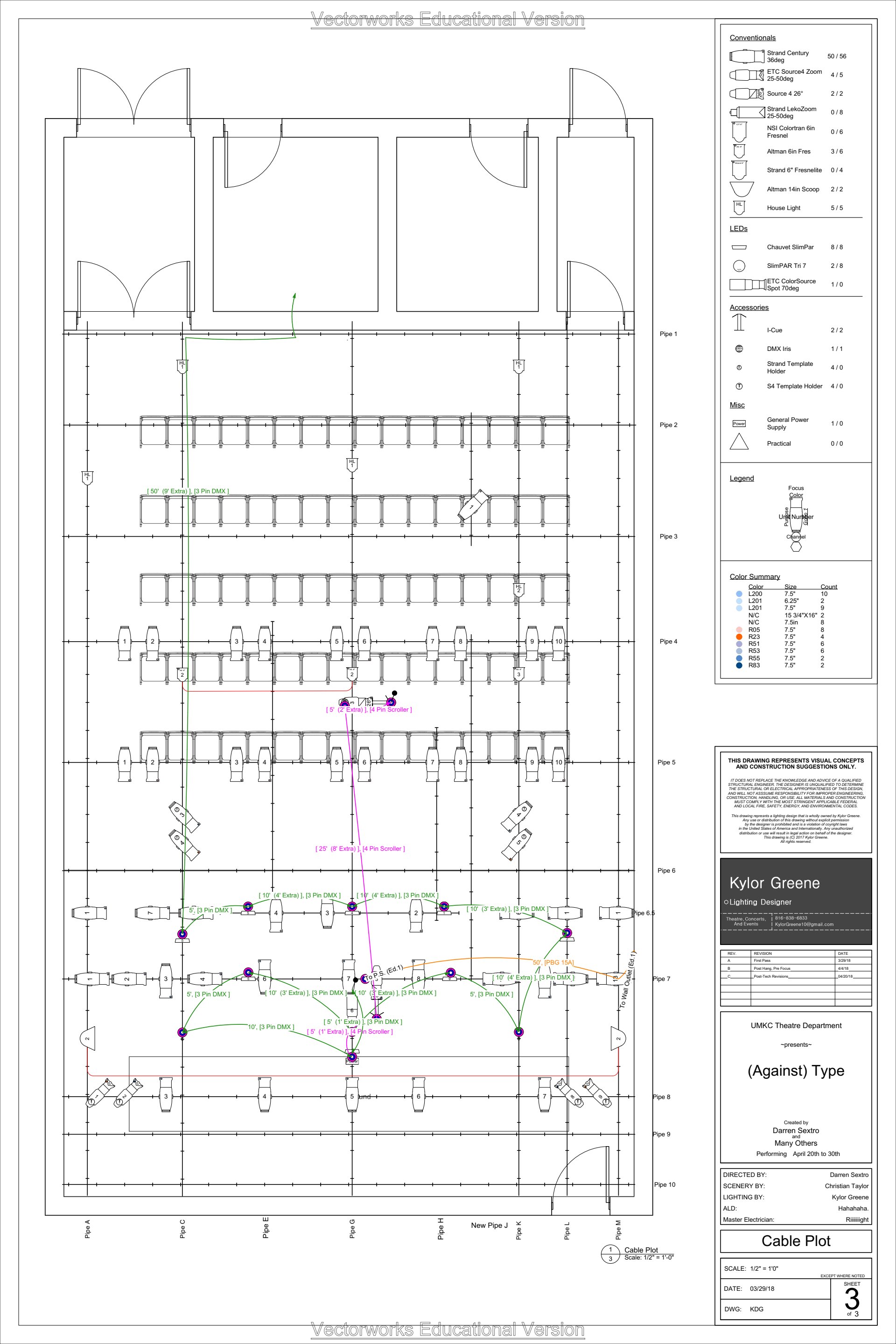The height and width of the screenshot is (1344, 896).
Task: Select the General Power Supply symbol
Action: click(739, 423)
